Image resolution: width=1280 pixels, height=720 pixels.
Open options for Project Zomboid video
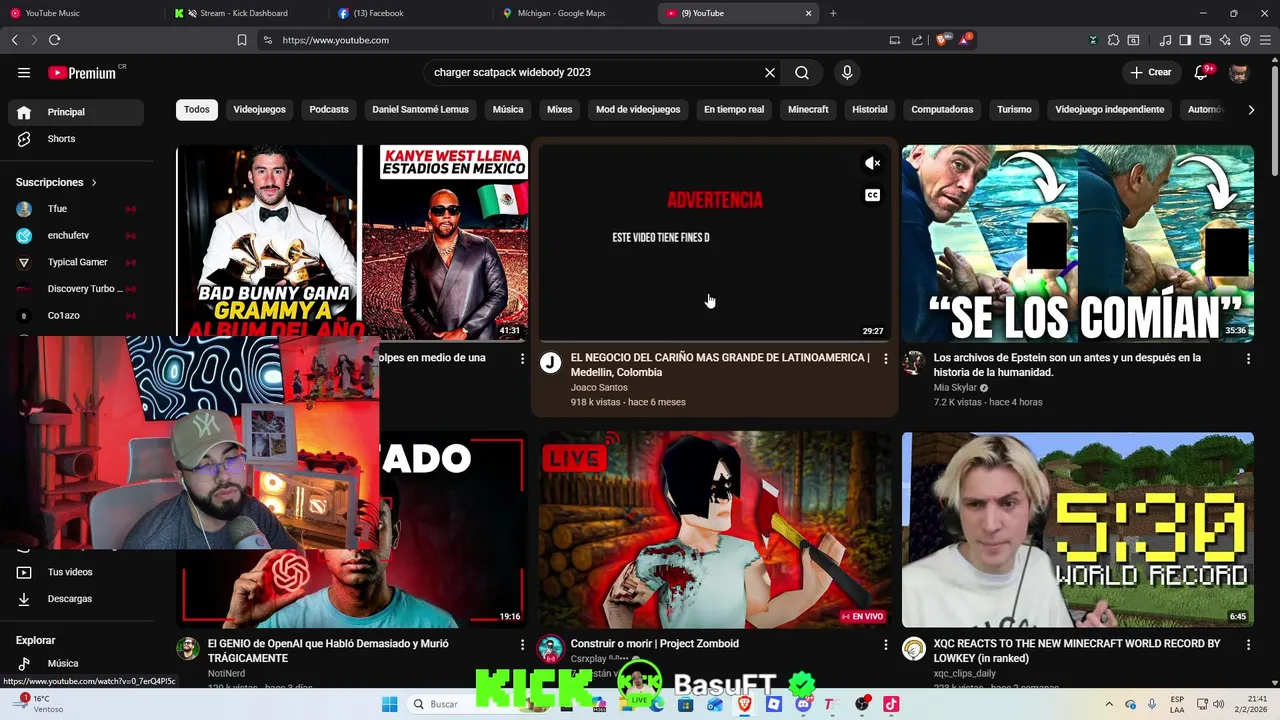[x=885, y=645]
